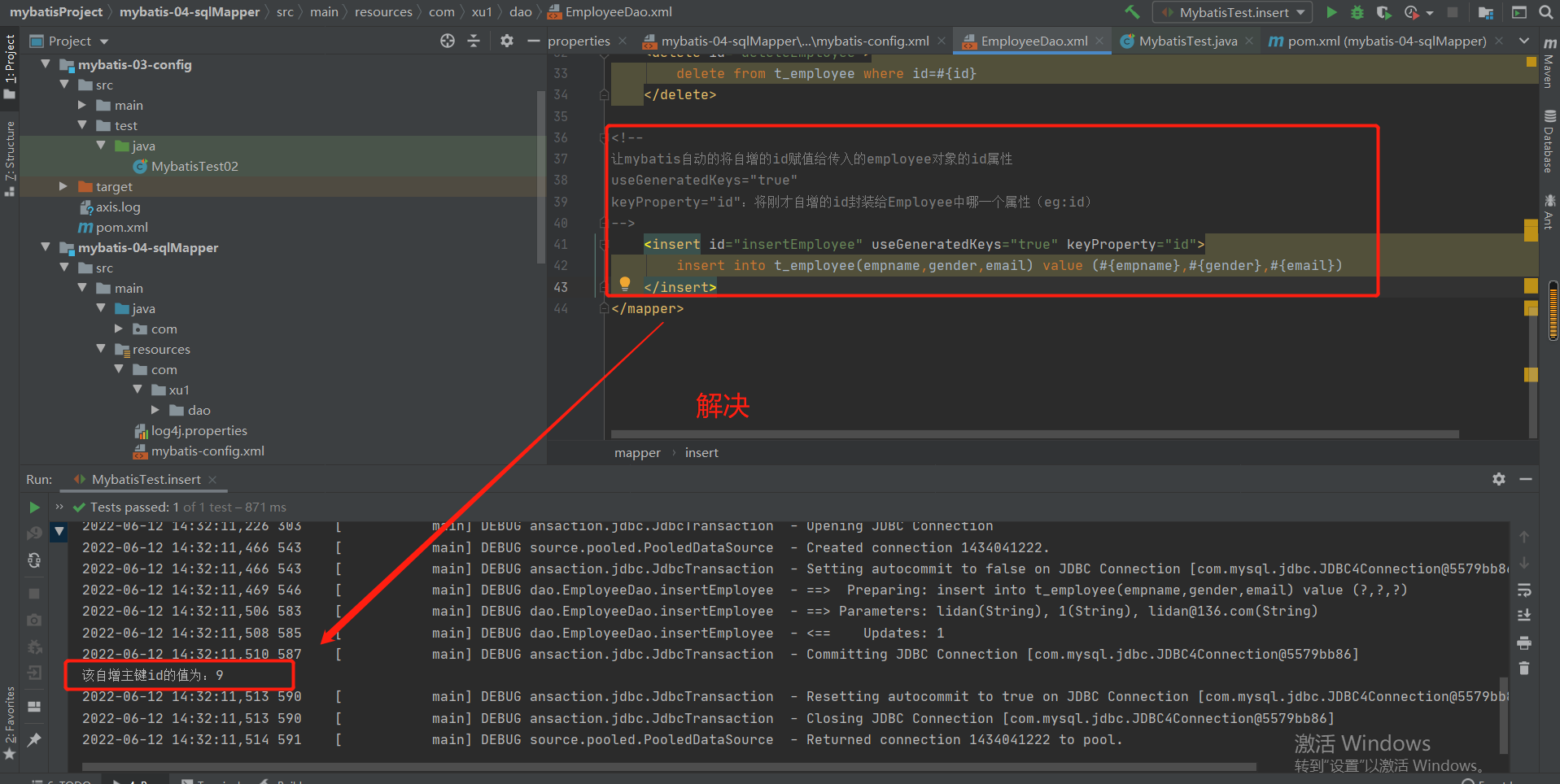This screenshot has height=784, width=1560.
Task: Click the lightbulb intention icon at line 43
Action: click(625, 283)
